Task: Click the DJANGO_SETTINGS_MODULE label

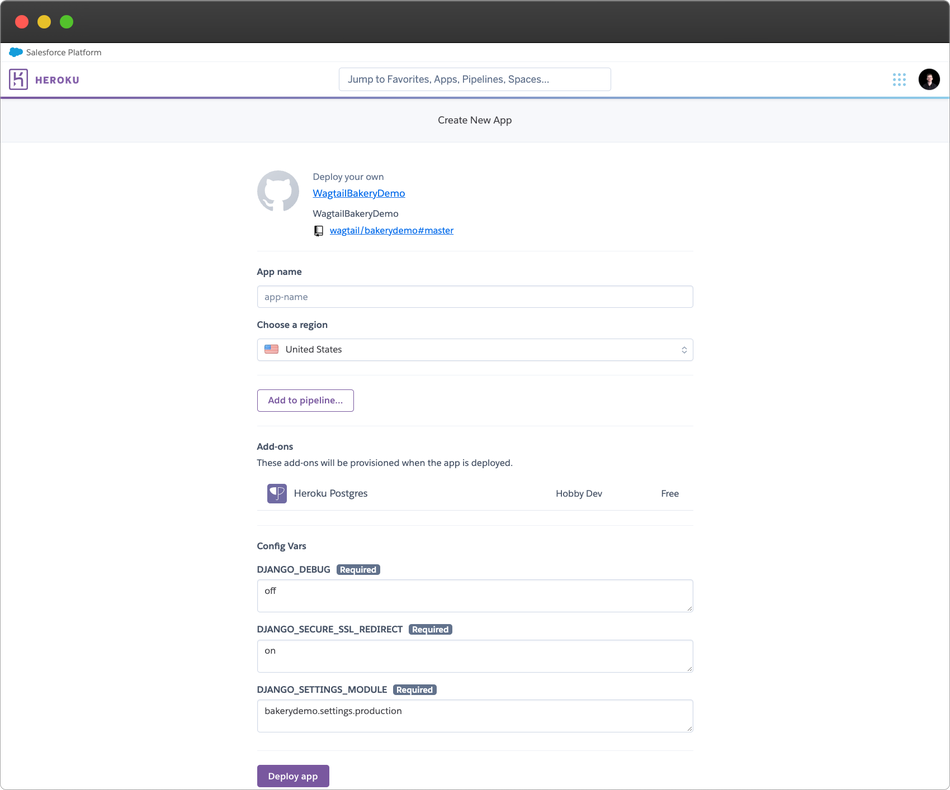Action: 322,690
